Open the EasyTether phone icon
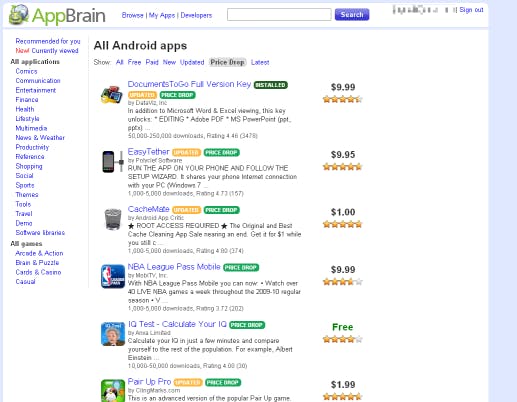517x402 pixels. 113,161
